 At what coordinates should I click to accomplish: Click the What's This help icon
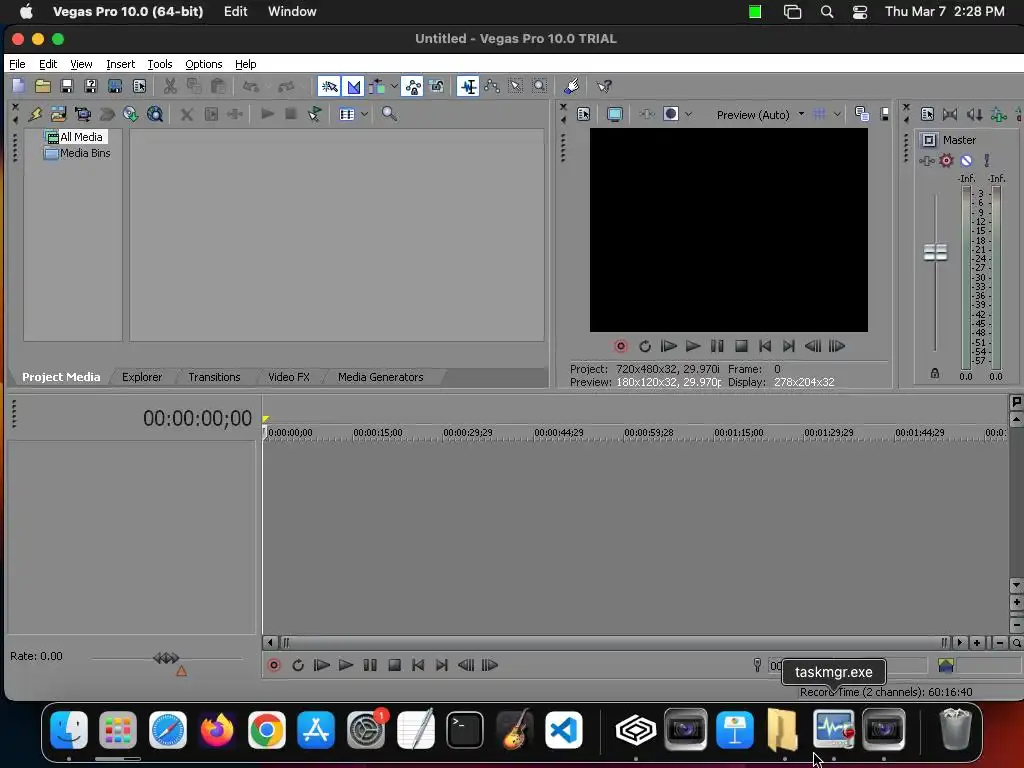[x=604, y=86]
